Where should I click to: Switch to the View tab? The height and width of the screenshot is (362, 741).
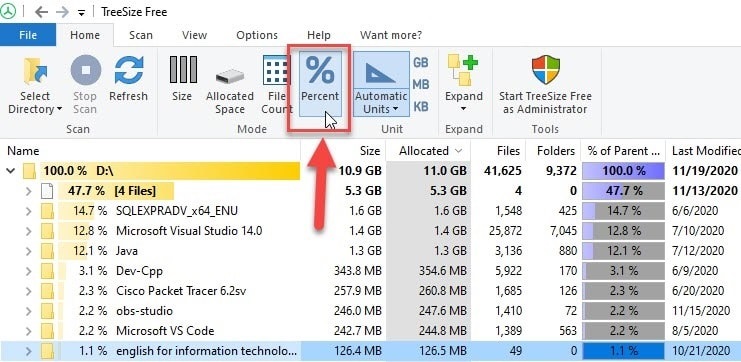(194, 35)
